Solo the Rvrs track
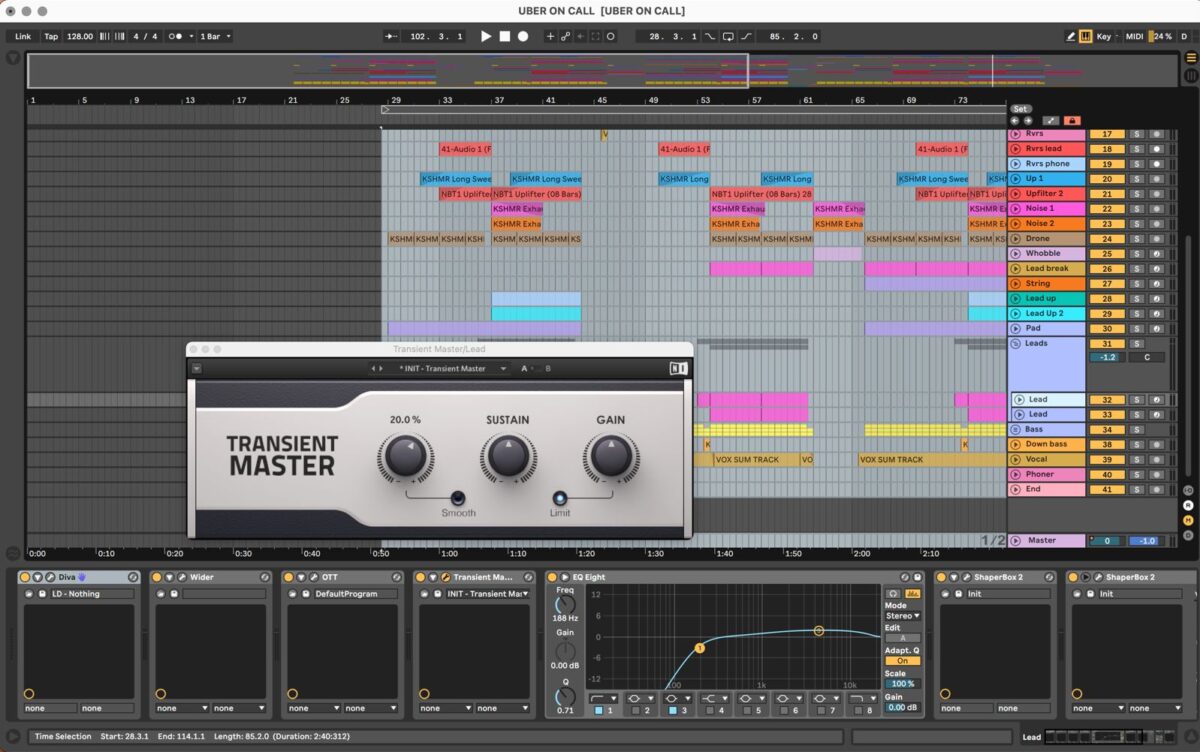This screenshot has height=752, width=1200. pyautogui.click(x=1136, y=134)
